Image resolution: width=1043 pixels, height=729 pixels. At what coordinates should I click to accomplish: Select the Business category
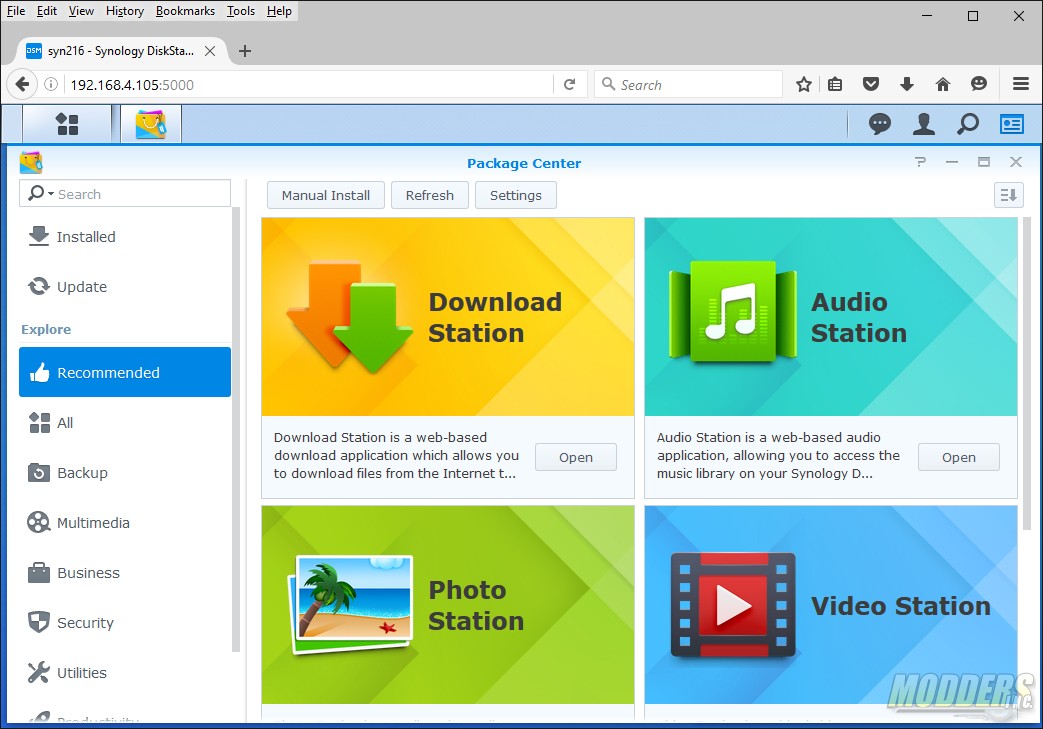[x=125, y=572]
